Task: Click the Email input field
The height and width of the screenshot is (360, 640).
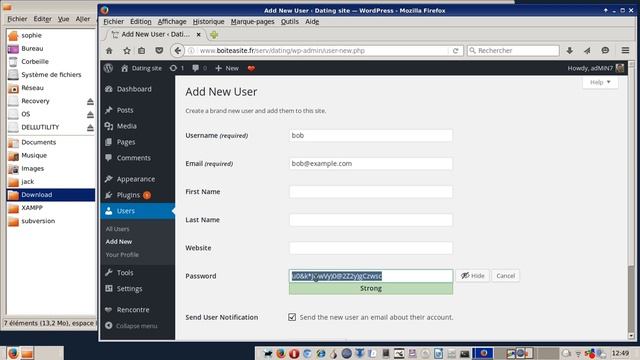Action: (371, 164)
